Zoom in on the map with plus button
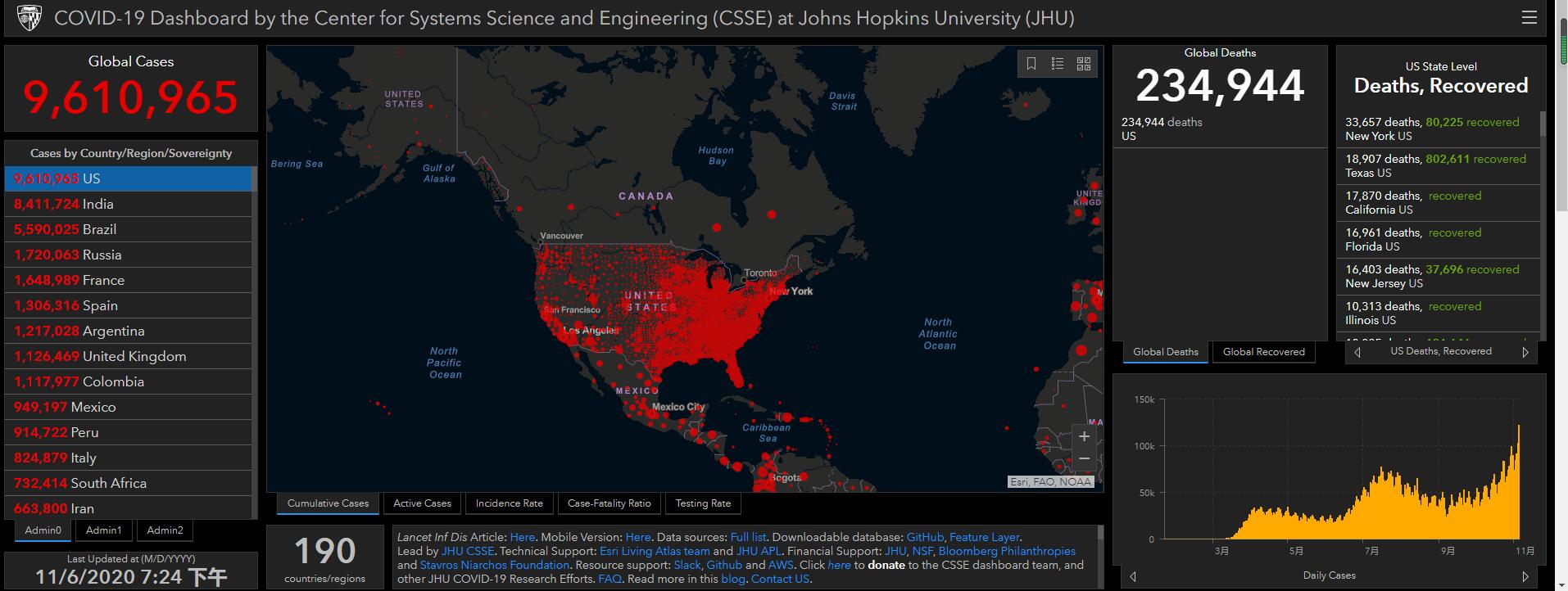Image resolution: width=1568 pixels, height=591 pixels. (x=1084, y=436)
